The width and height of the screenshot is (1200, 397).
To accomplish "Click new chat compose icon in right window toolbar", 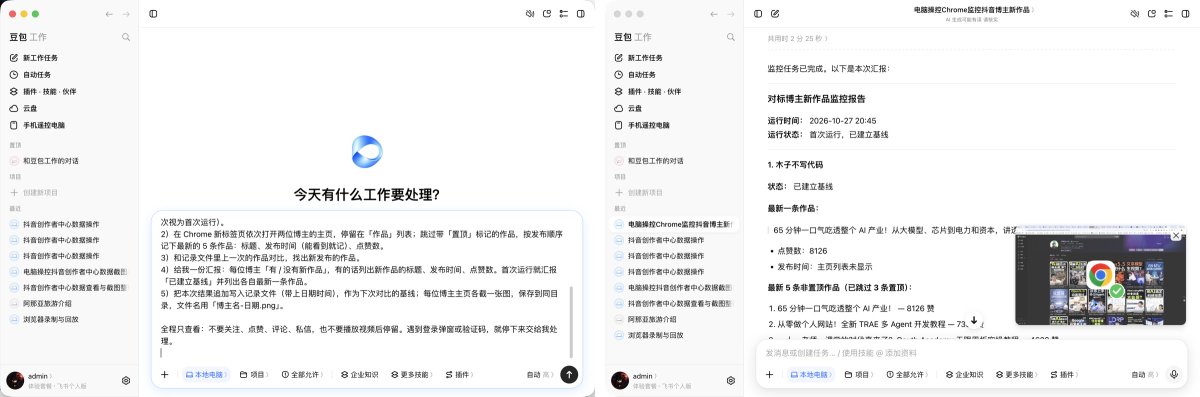I will pos(775,14).
